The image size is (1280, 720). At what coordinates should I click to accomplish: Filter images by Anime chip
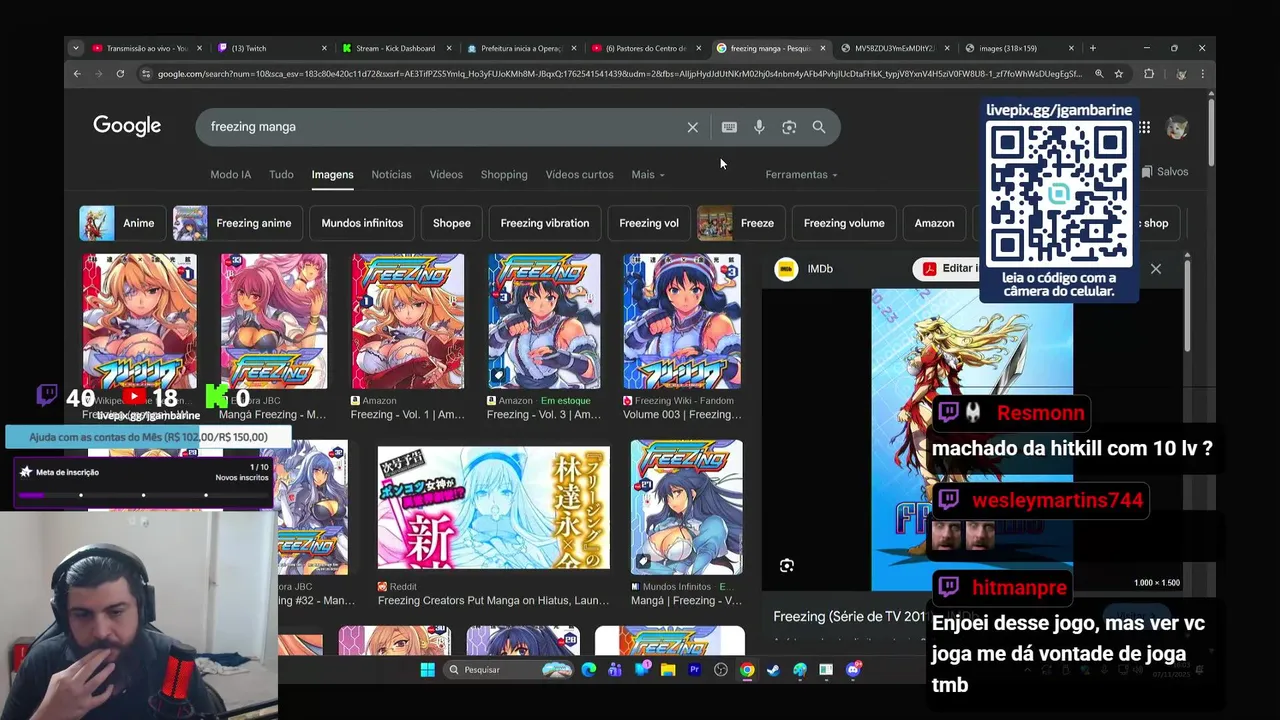click(122, 223)
